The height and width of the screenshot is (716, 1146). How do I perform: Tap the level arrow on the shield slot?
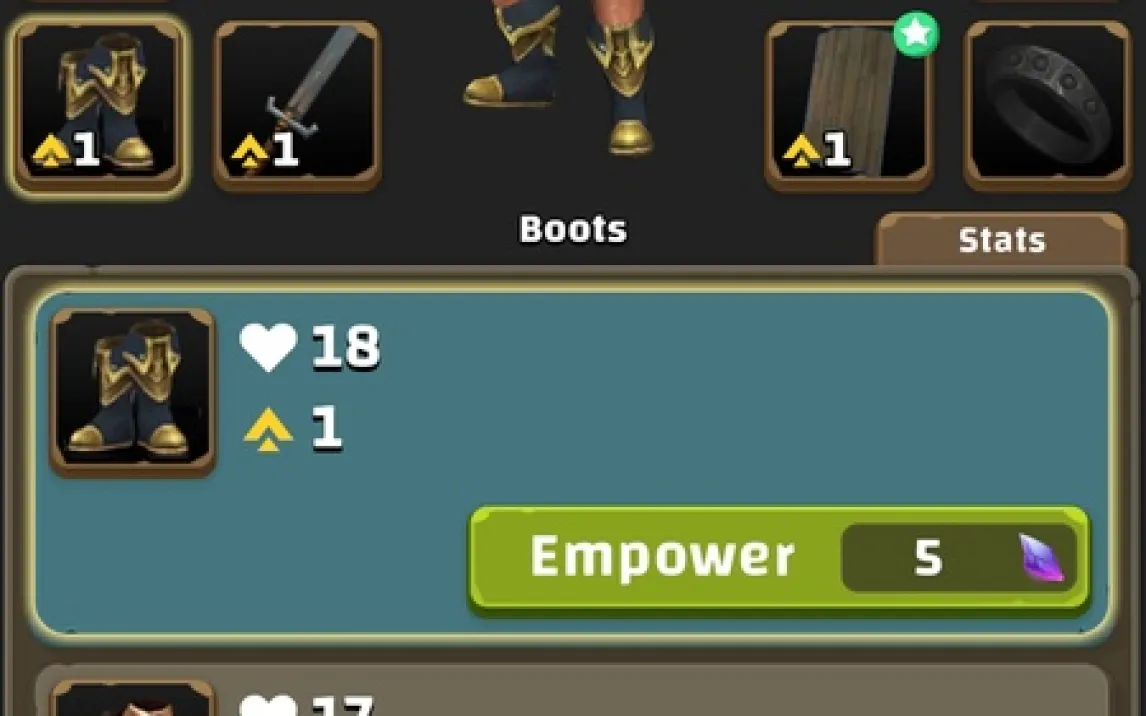pos(801,151)
